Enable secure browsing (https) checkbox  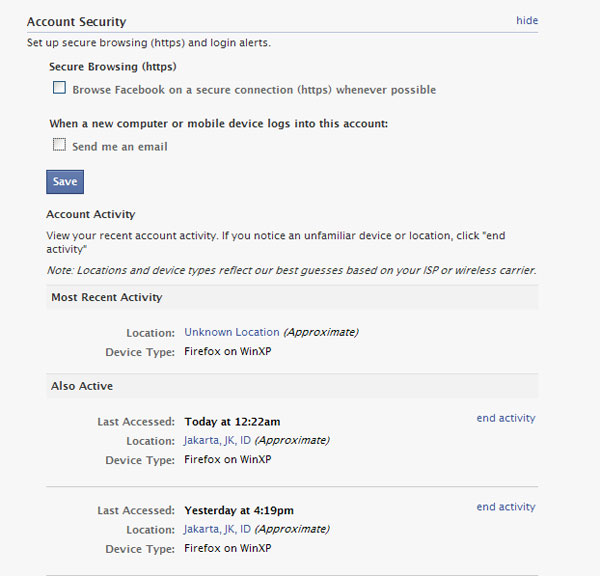point(60,88)
